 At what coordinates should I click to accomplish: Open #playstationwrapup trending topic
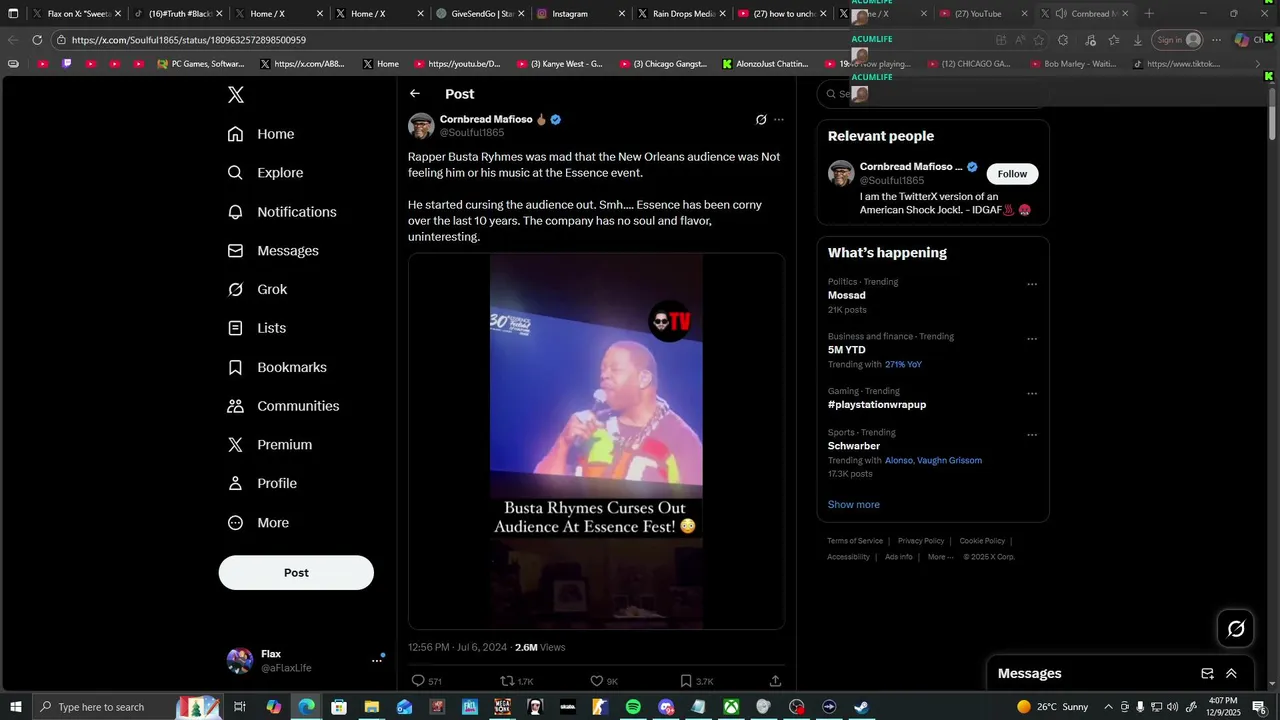[x=876, y=405]
